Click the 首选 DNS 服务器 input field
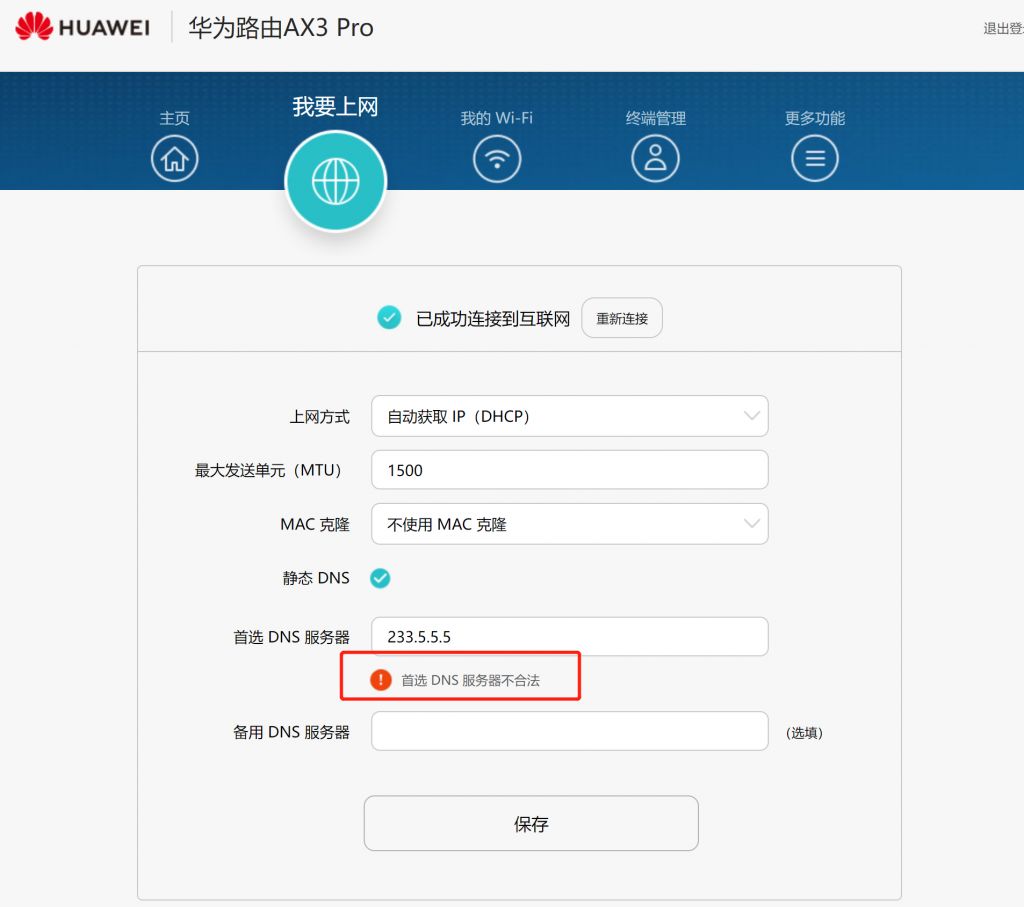This screenshot has width=1024, height=907. click(x=569, y=636)
